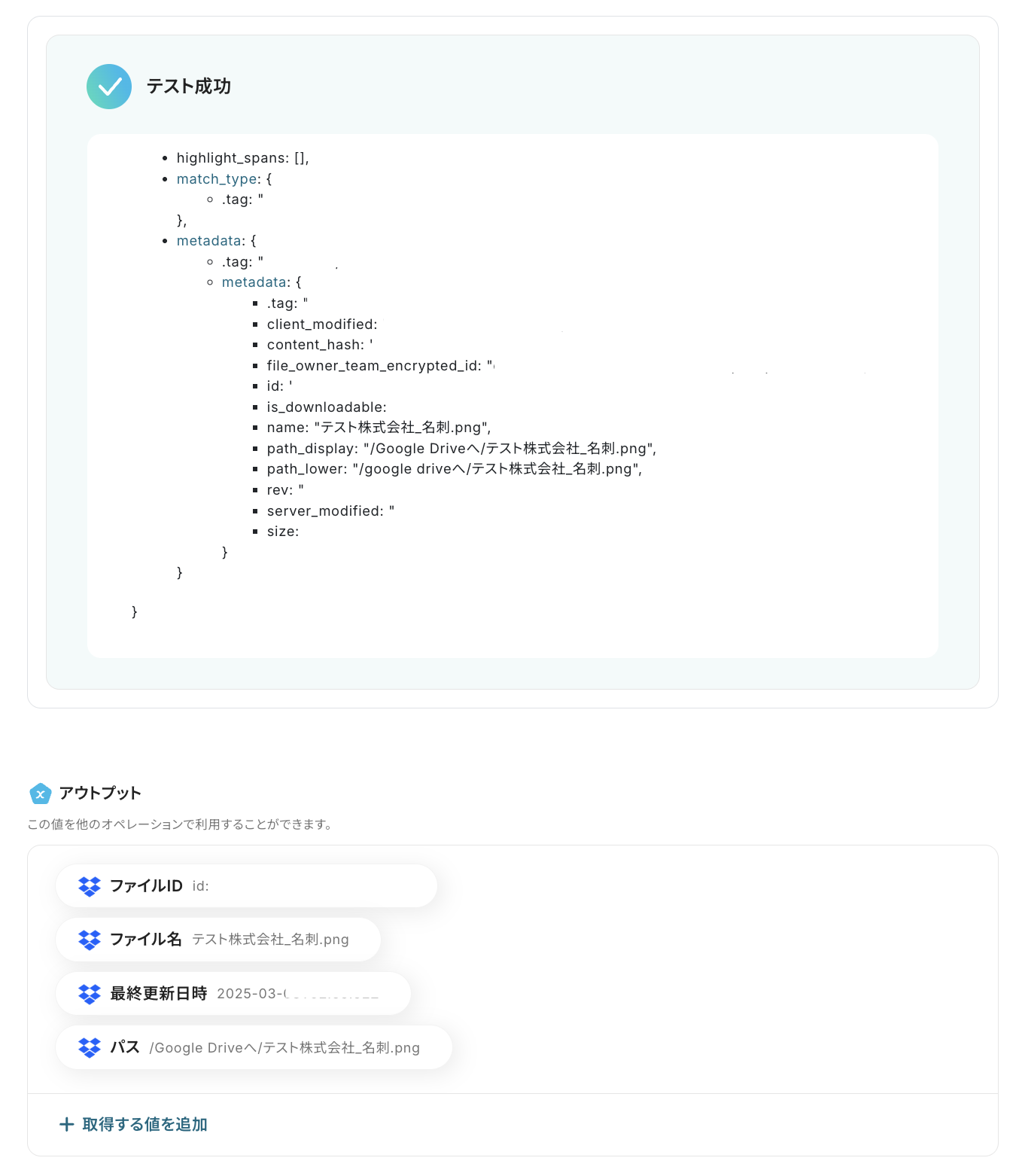This screenshot has height=1176, width=1016.
Task: Click the plus icon before 取得する値を追加
Action: 66,1124
